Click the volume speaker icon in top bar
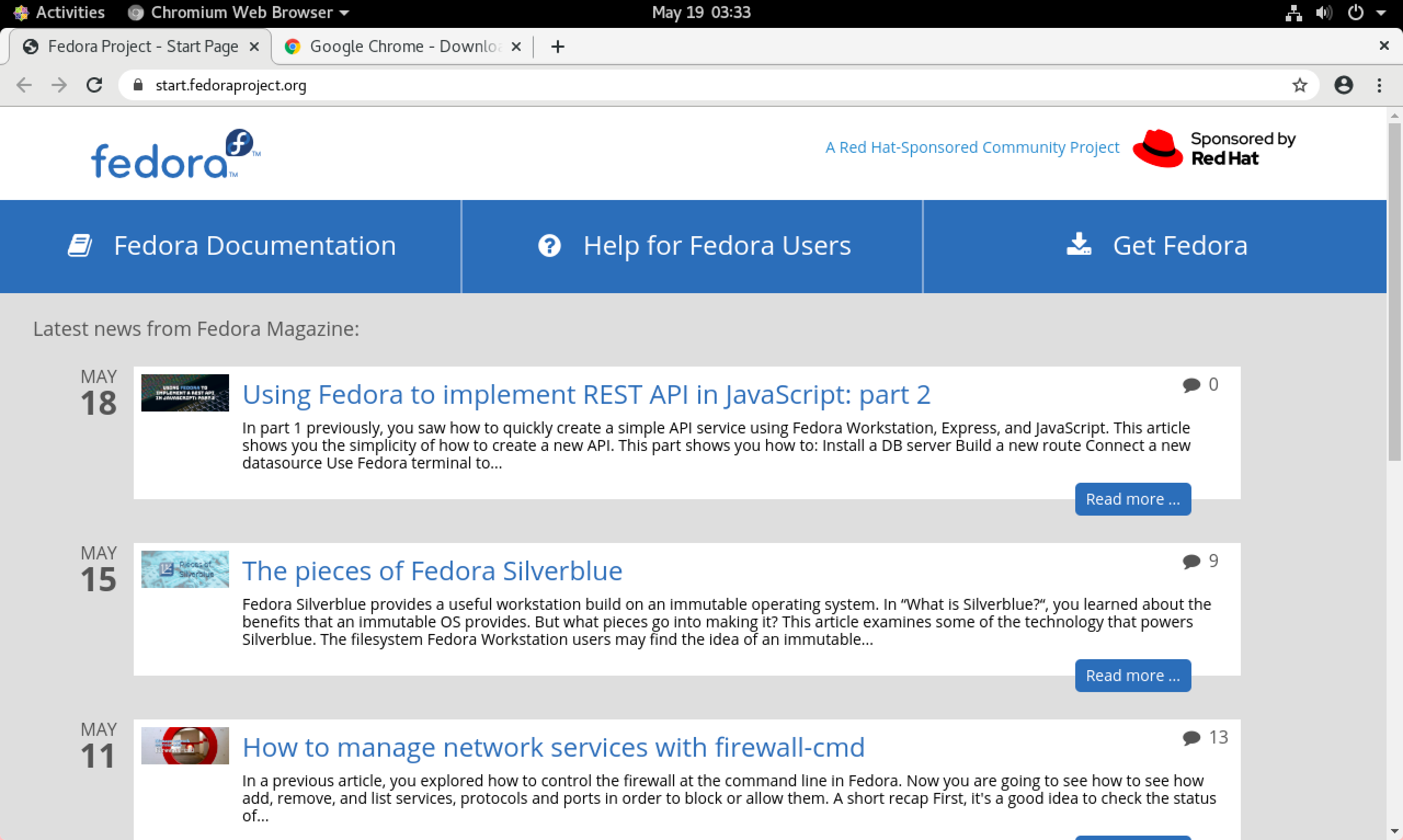 point(1324,13)
